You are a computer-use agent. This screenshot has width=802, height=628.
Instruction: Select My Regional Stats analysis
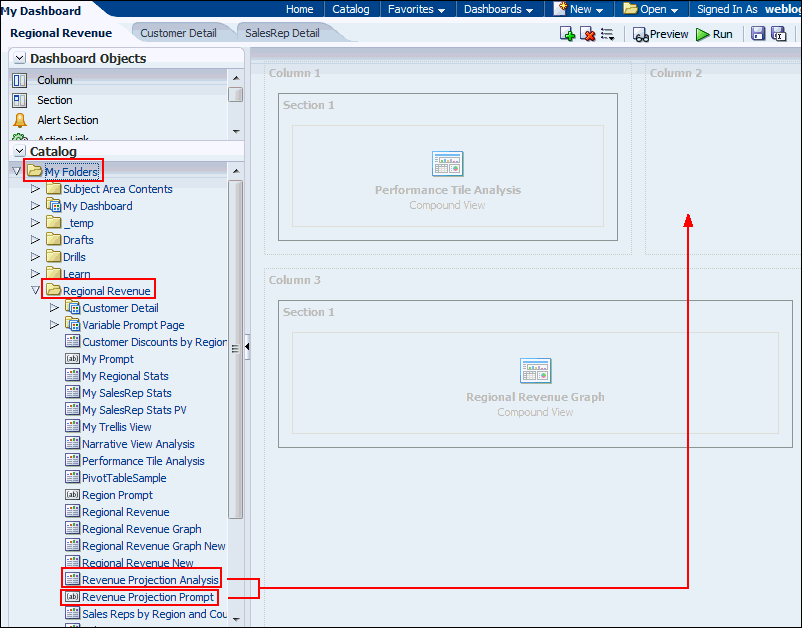point(125,376)
